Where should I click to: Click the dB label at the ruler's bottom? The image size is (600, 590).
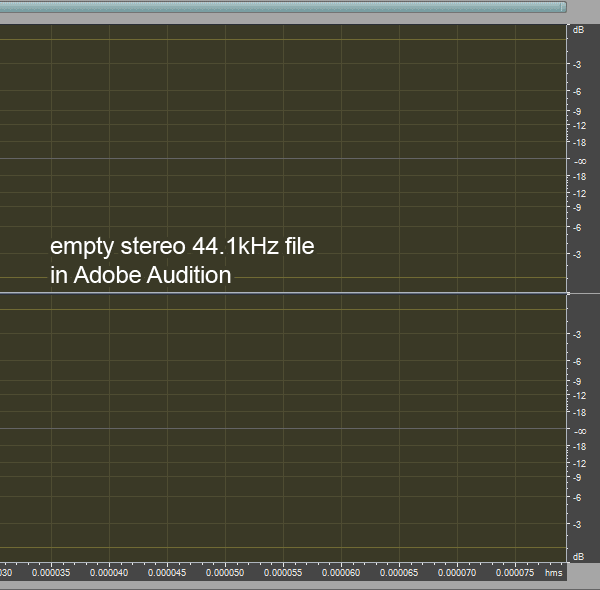point(578,555)
